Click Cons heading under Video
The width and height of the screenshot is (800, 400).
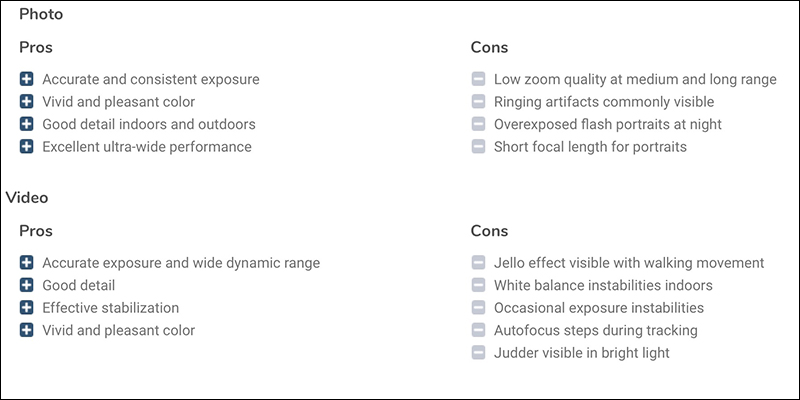tap(489, 231)
